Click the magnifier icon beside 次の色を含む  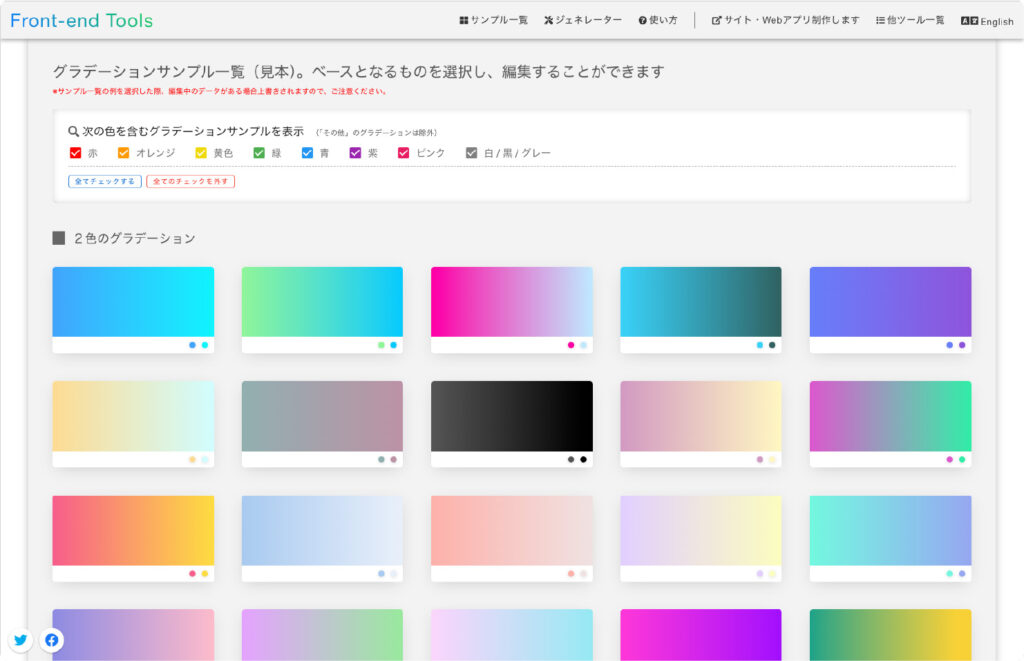(73, 131)
